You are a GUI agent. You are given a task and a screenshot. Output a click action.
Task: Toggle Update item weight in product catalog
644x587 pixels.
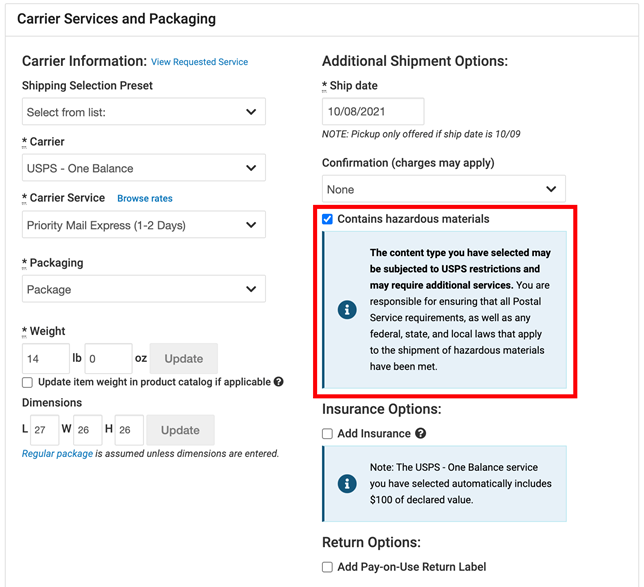28,382
